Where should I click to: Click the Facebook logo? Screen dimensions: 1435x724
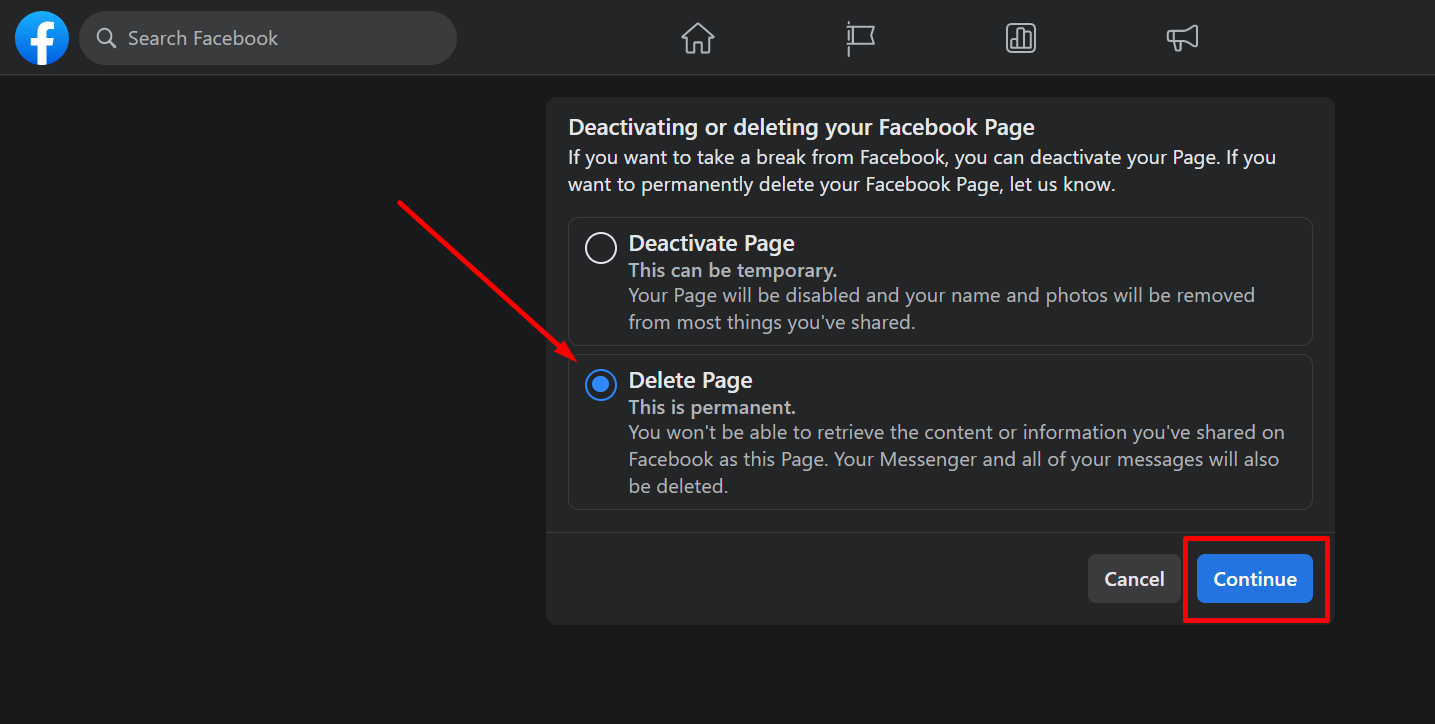click(41, 37)
